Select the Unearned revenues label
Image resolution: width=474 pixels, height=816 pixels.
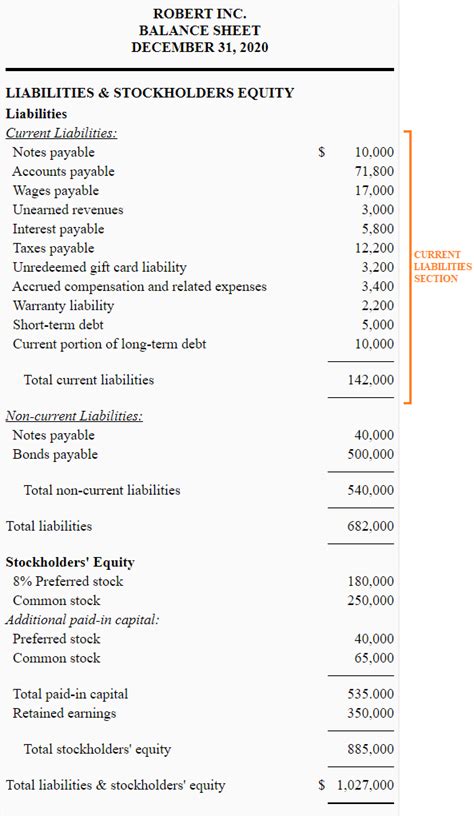(x=68, y=210)
